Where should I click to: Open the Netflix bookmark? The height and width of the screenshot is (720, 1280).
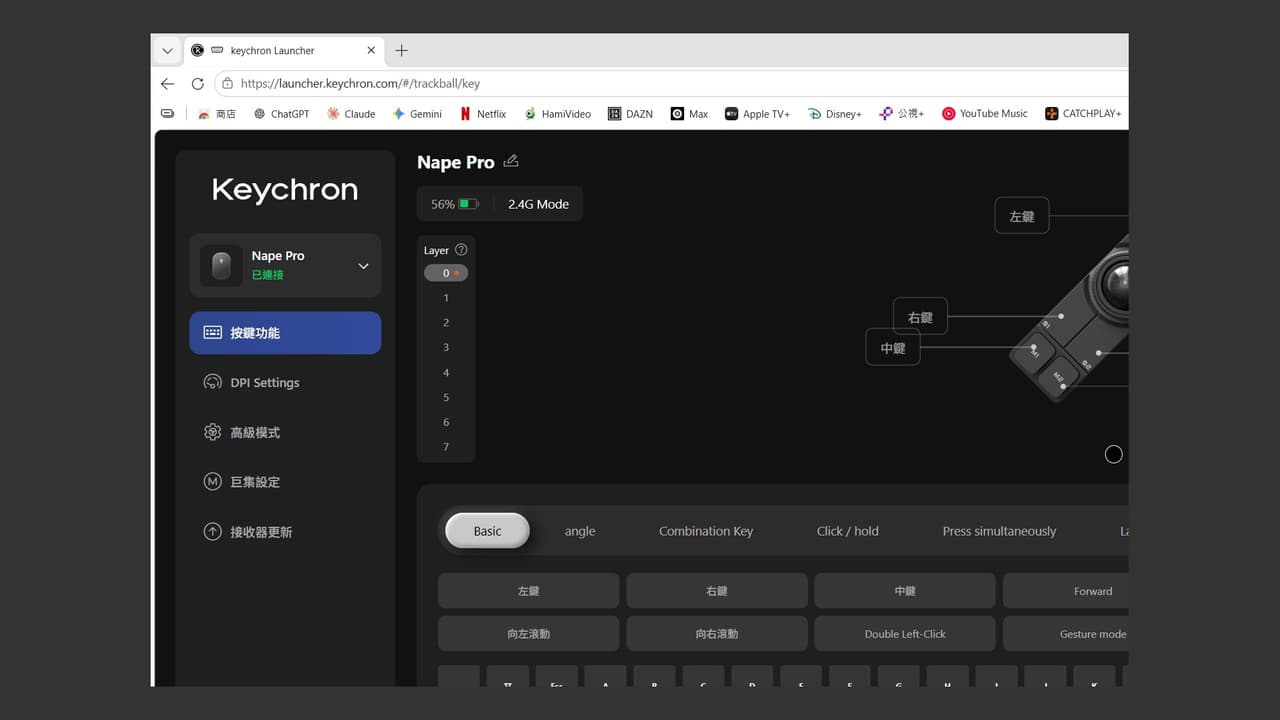[483, 114]
